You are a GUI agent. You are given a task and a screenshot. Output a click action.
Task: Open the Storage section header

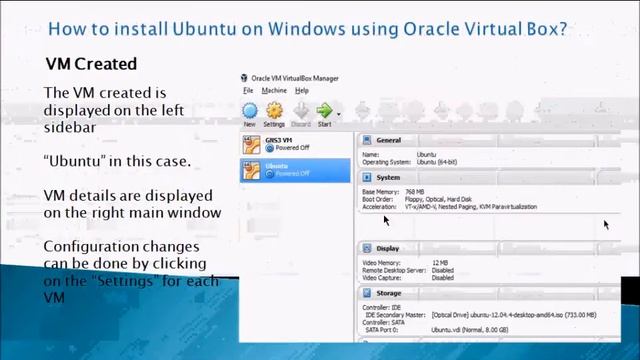[489, 293]
